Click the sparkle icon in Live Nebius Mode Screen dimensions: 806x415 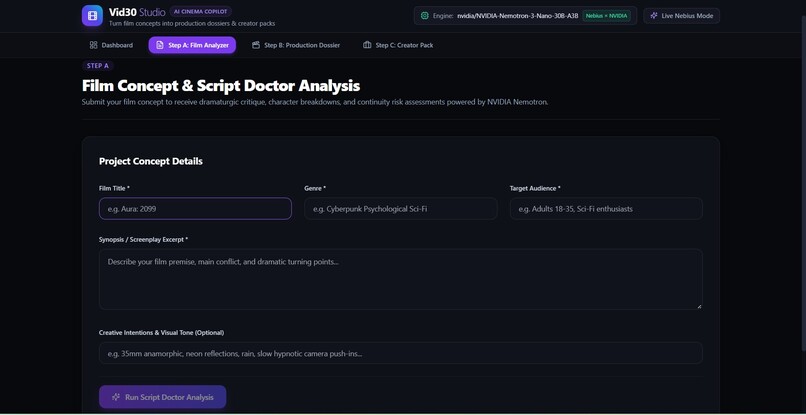[x=654, y=16]
